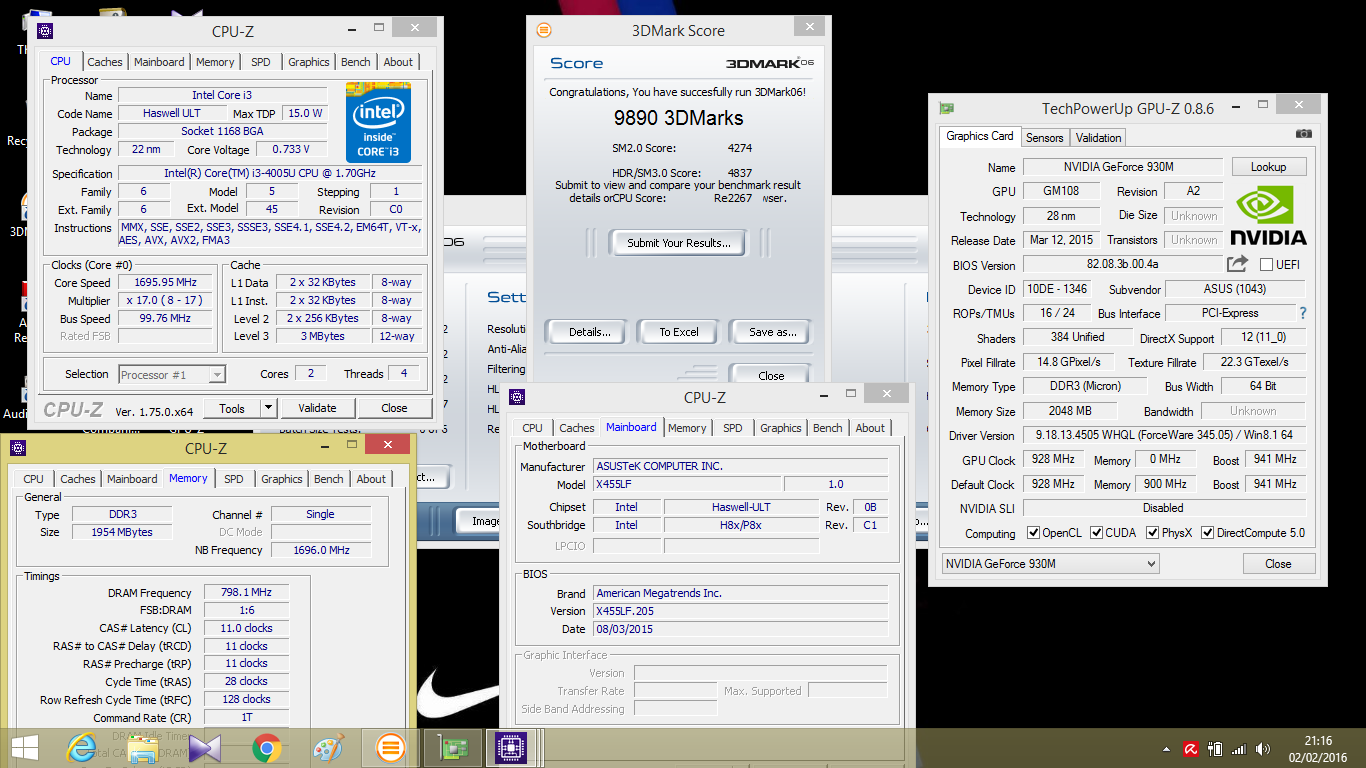Click the Save as button in 3DMark Score
Screen dimensions: 1366x768
773,332
